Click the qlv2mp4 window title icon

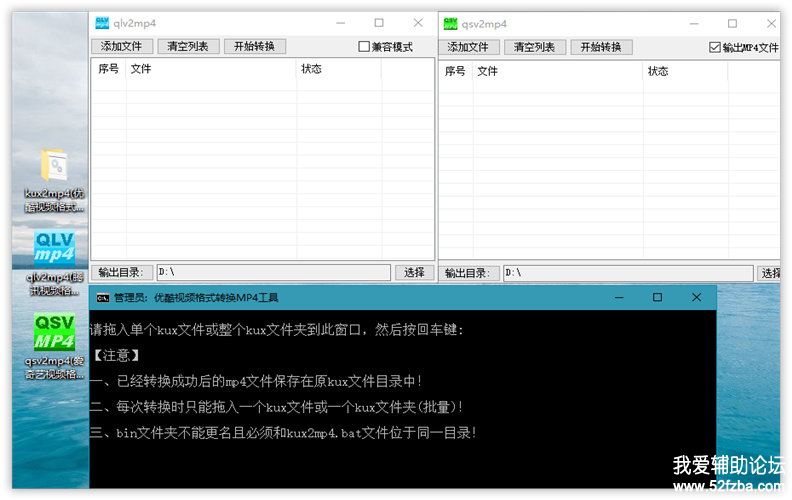tap(102, 23)
